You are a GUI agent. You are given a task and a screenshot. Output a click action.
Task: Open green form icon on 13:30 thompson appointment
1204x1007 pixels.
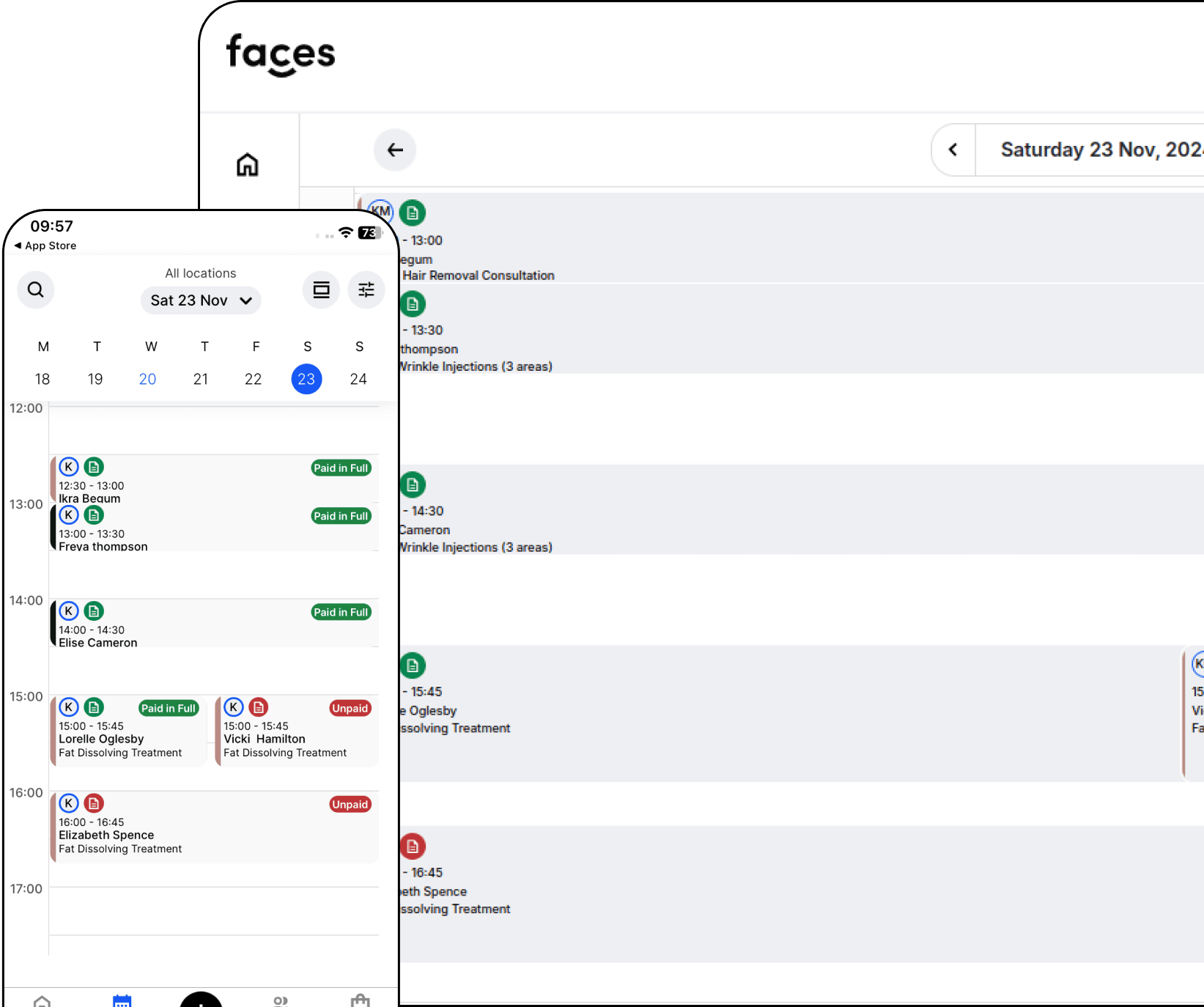coord(413,303)
